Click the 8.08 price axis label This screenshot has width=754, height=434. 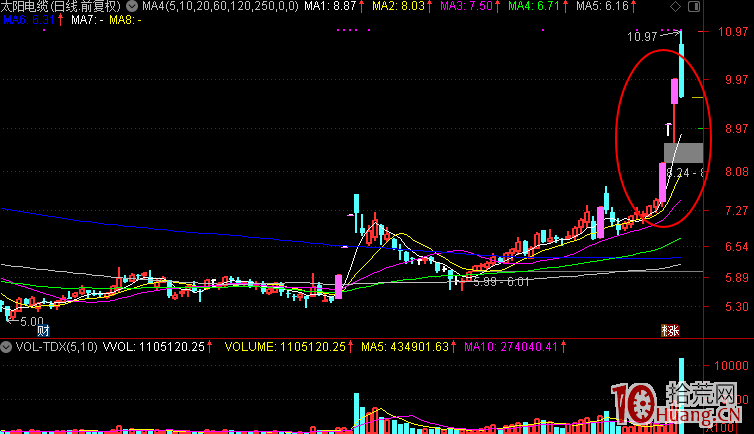tap(737, 172)
